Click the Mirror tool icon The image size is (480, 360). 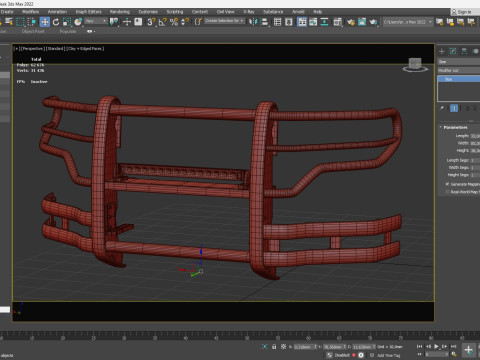tap(253, 22)
